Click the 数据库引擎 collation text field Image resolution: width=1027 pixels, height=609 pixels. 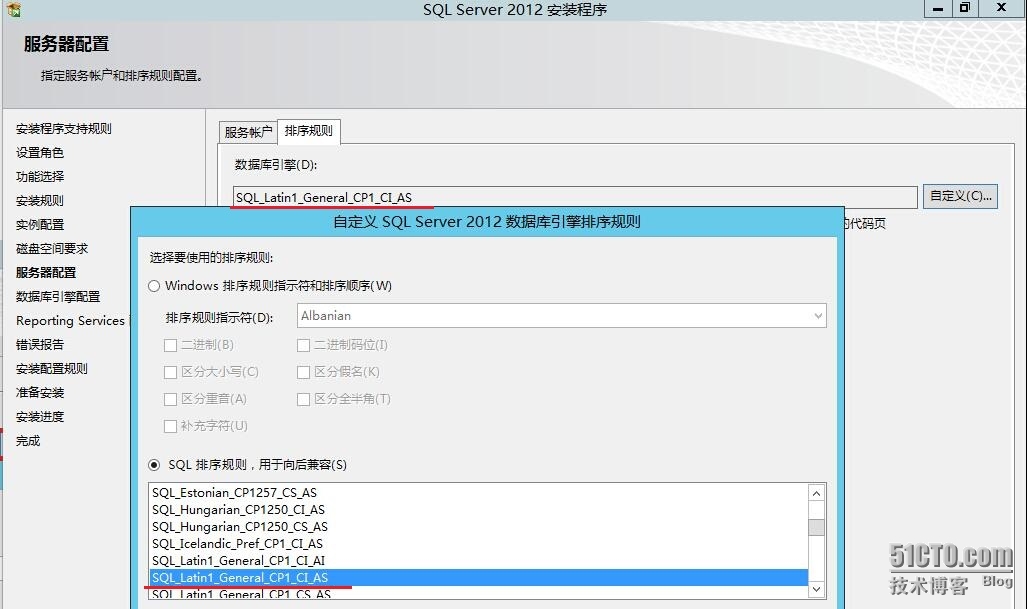click(575, 197)
